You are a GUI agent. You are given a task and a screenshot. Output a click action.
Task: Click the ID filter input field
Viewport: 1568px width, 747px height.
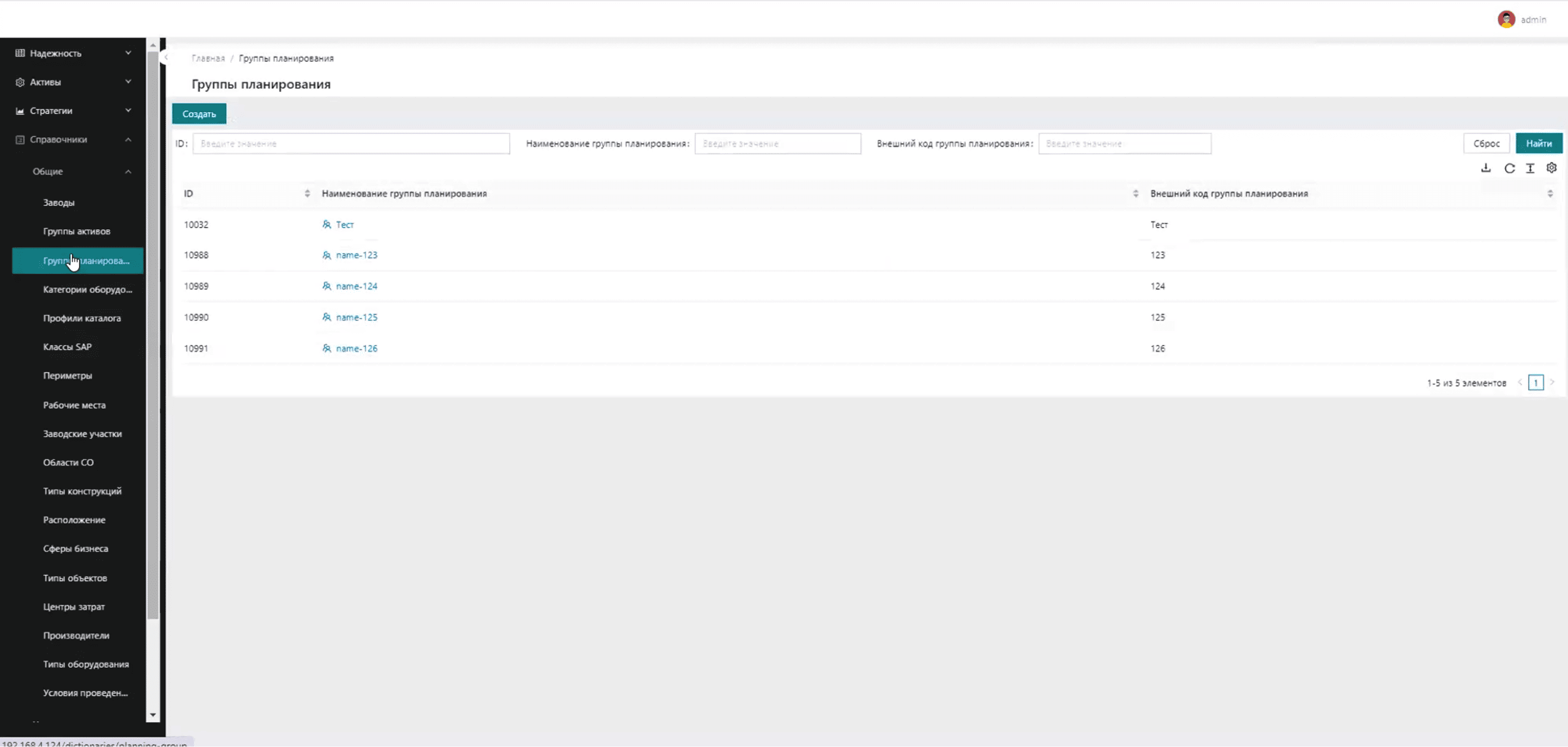pyautogui.click(x=351, y=144)
